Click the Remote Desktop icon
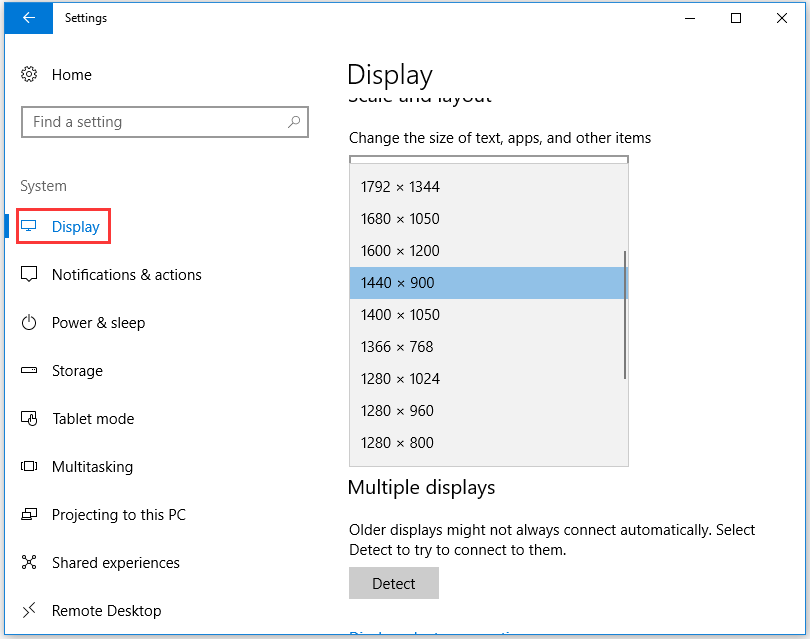This screenshot has width=810, height=639. coord(29,610)
